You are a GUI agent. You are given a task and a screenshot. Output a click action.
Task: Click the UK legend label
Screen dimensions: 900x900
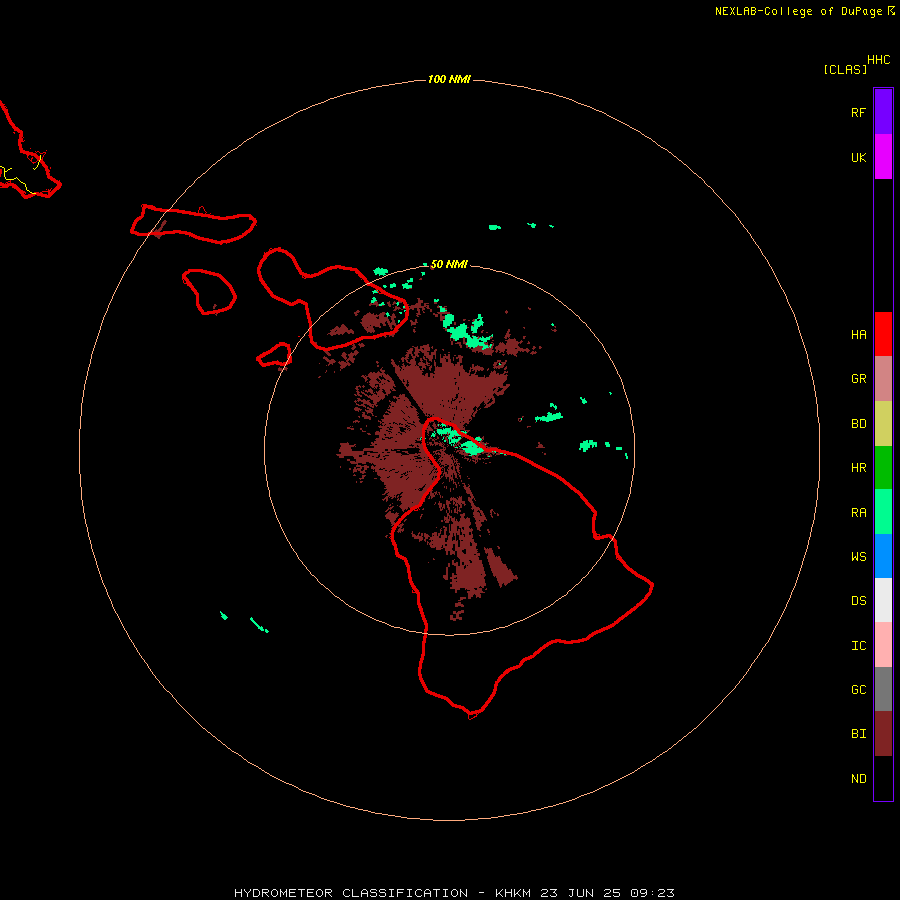[x=858, y=157]
